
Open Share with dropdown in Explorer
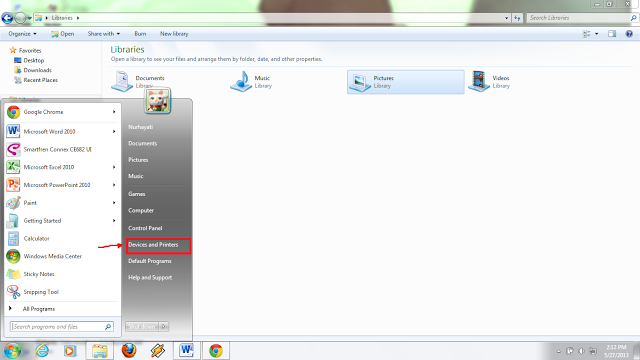[104, 34]
